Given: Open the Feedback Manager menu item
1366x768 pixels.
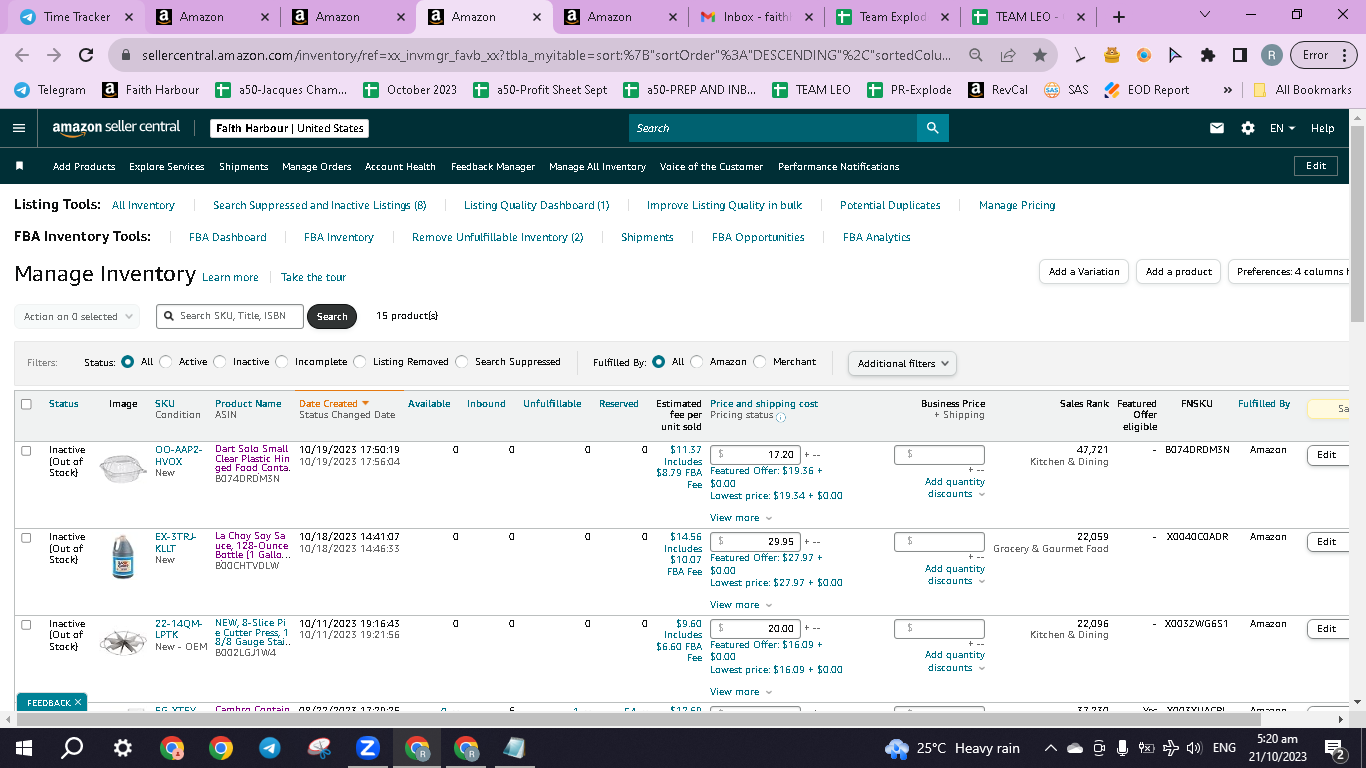Looking at the screenshot, I should [493, 166].
